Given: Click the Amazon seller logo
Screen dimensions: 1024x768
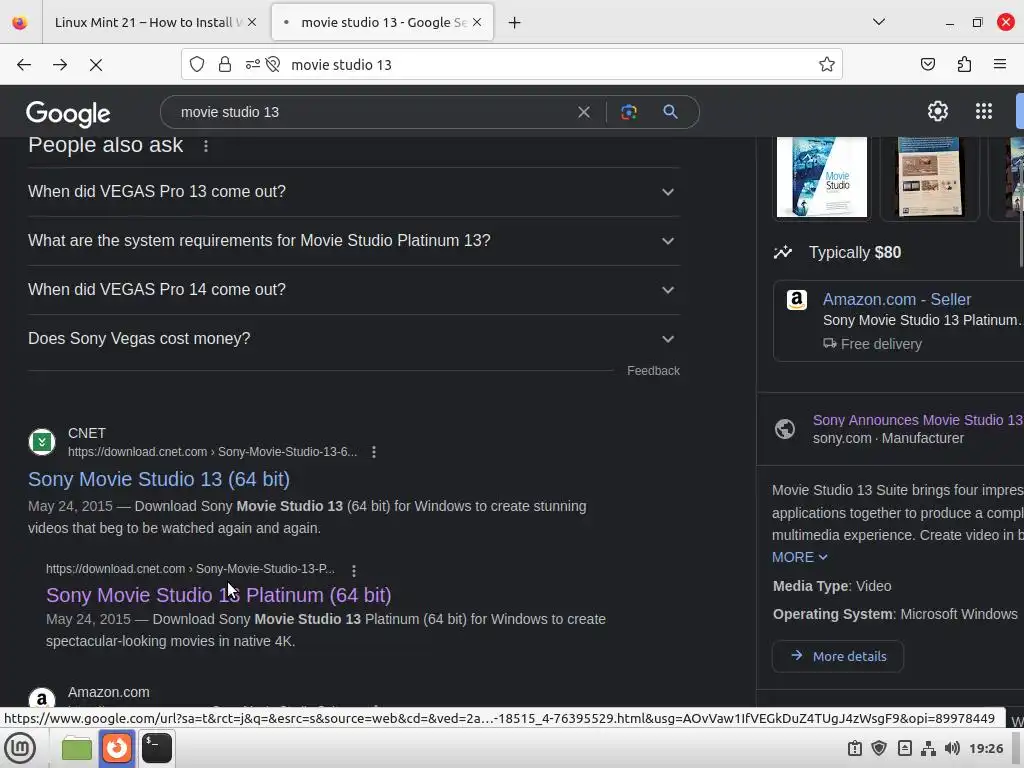Looking at the screenshot, I should [797, 300].
